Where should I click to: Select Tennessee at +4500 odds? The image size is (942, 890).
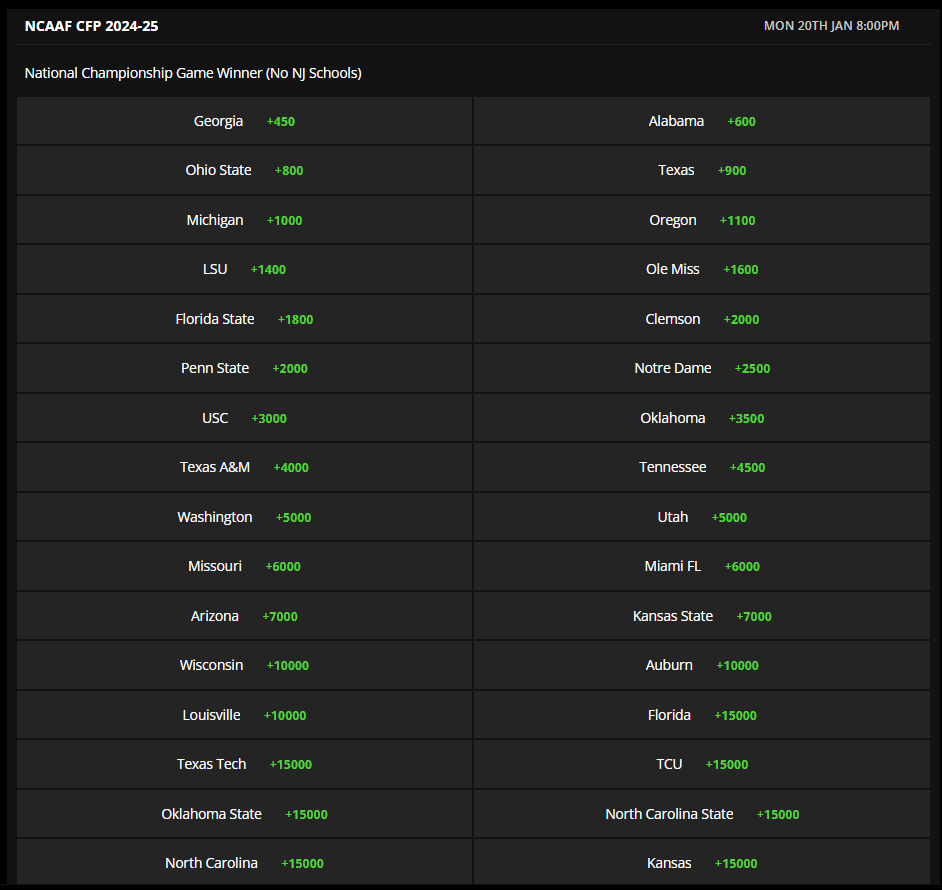[702, 468]
